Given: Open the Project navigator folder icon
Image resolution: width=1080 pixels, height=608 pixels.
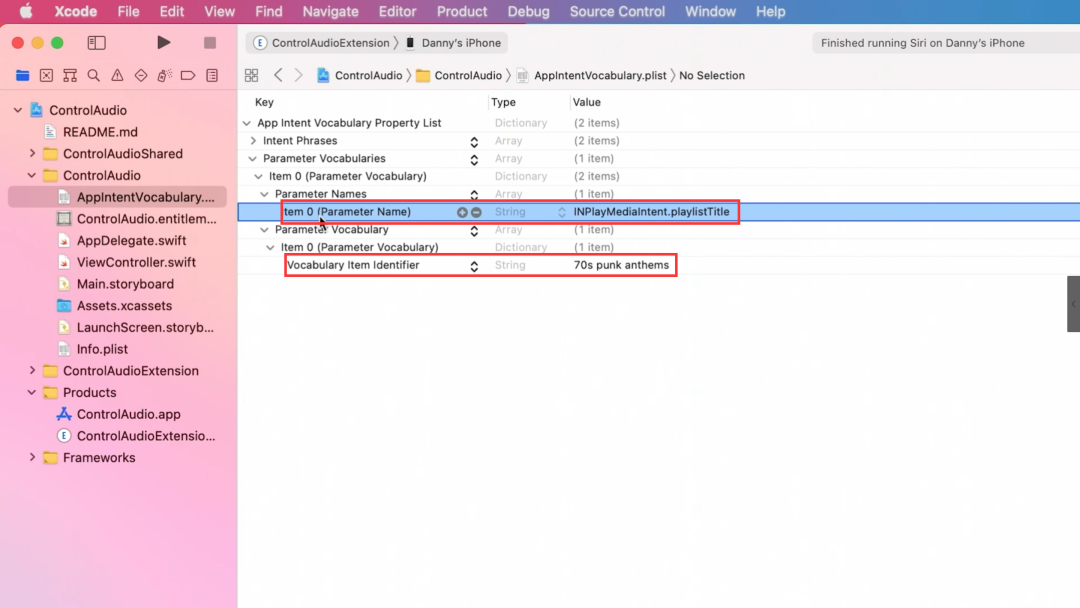Looking at the screenshot, I should 23,75.
